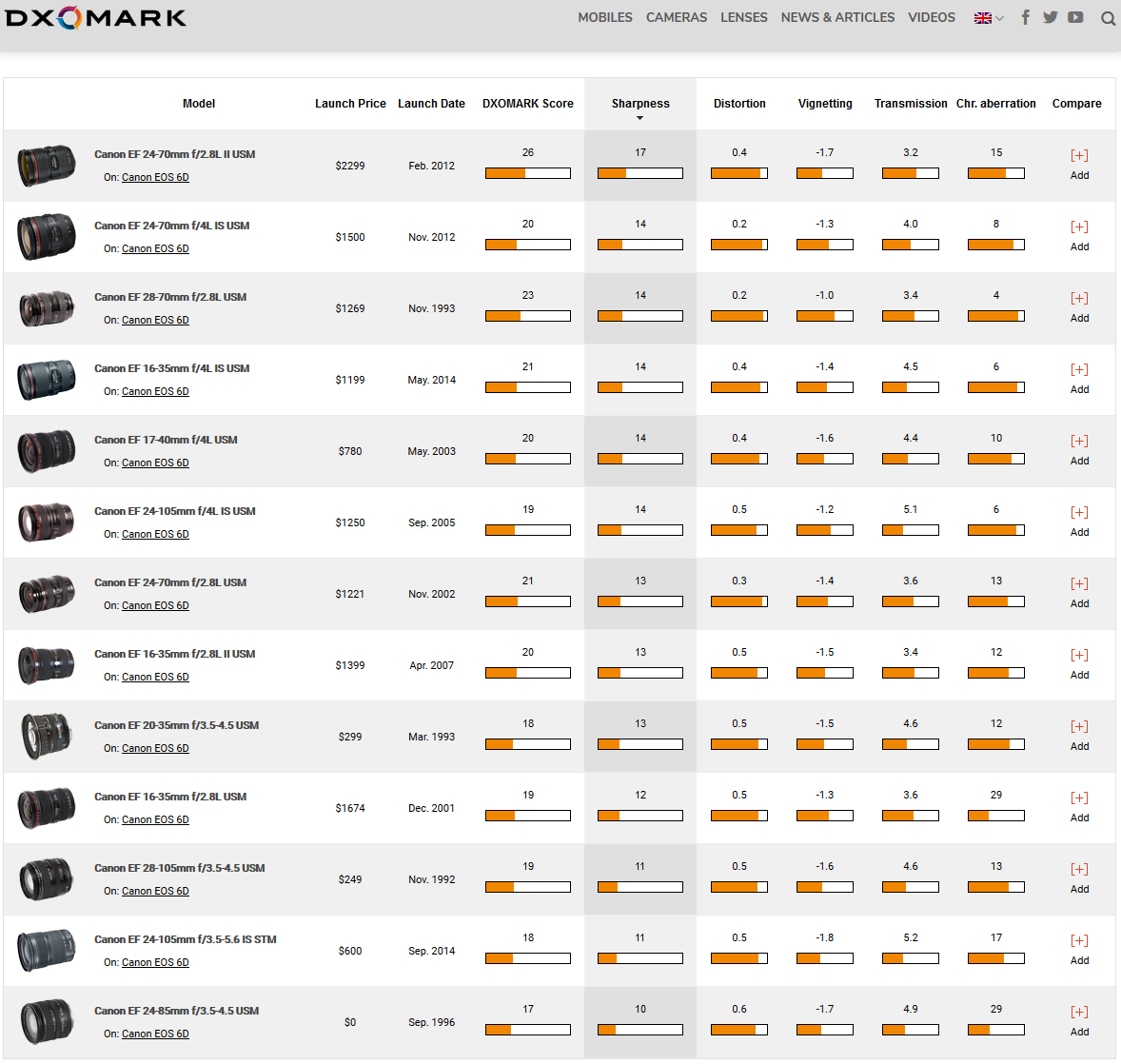Click chr. aberration bar for EF 16-35mm f/2.8L USM
The image size is (1121, 1064).
tap(996, 816)
